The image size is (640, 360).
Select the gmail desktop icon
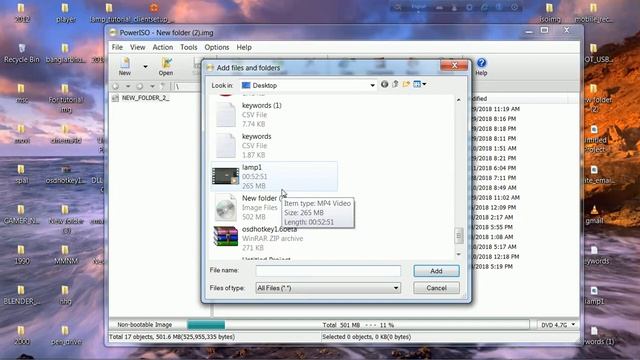(x=594, y=215)
